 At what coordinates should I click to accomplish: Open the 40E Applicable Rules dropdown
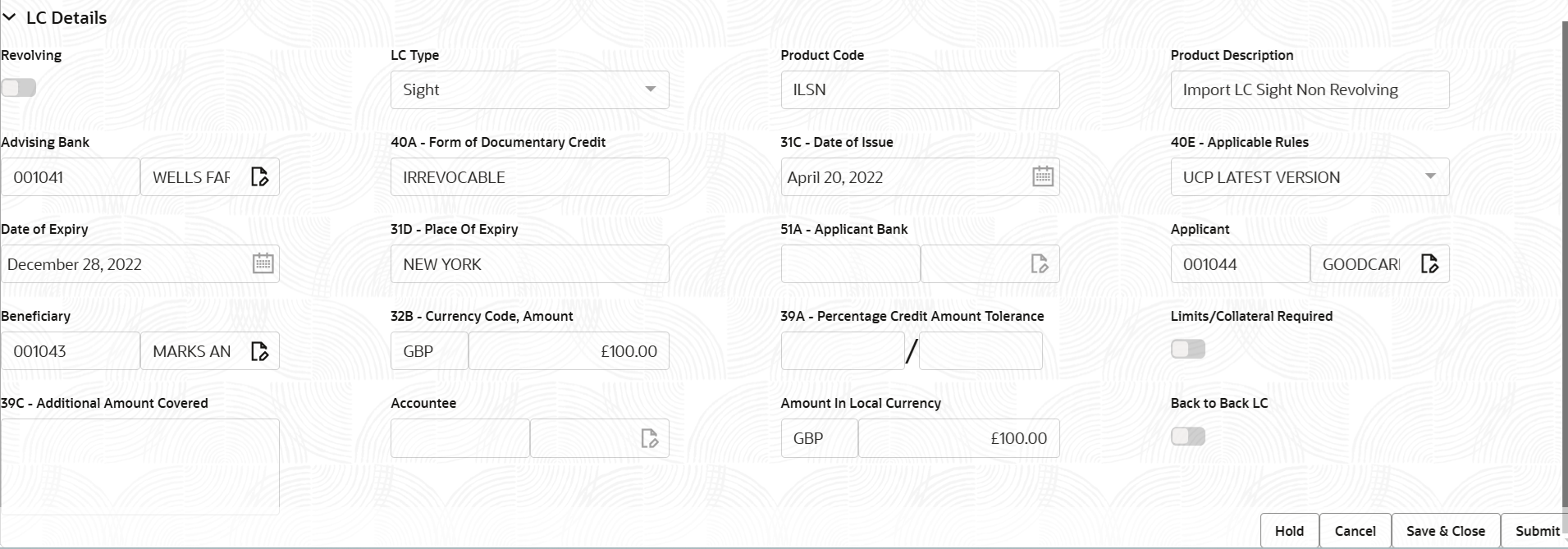tap(1432, 176)
